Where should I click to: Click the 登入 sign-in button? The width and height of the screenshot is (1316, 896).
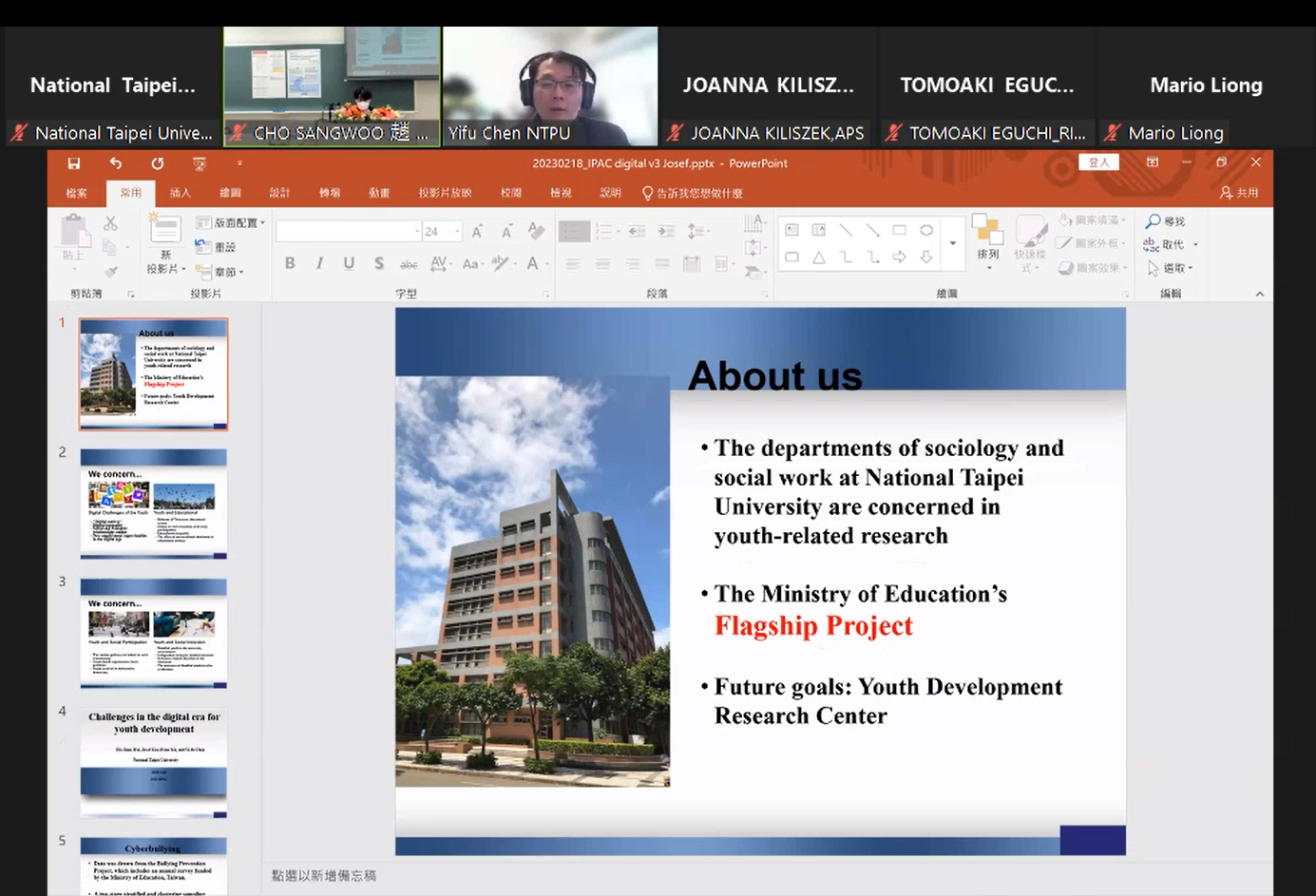(1099, 162)
